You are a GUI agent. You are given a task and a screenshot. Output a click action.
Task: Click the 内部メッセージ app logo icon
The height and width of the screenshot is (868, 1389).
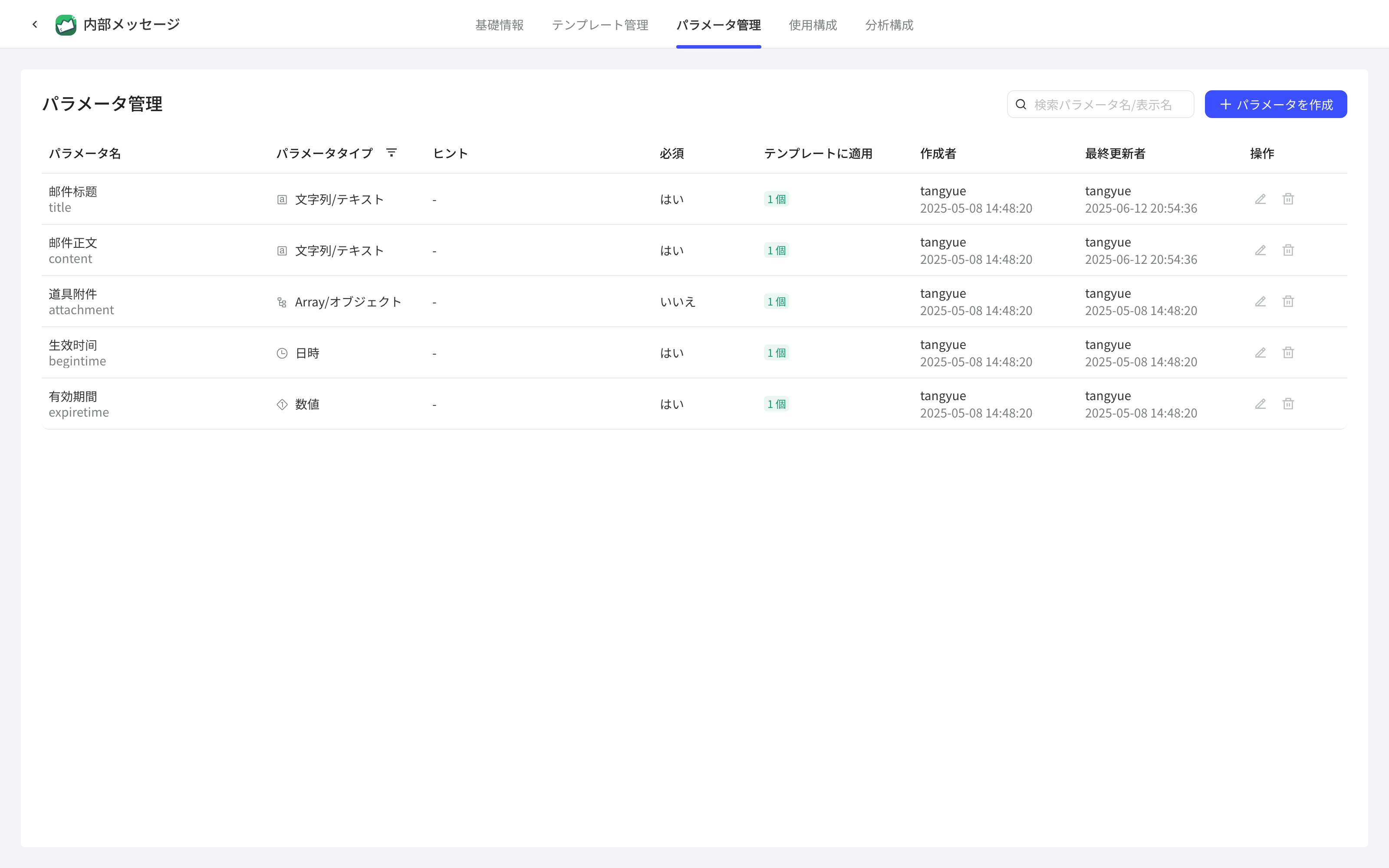(x=66, y=25)
